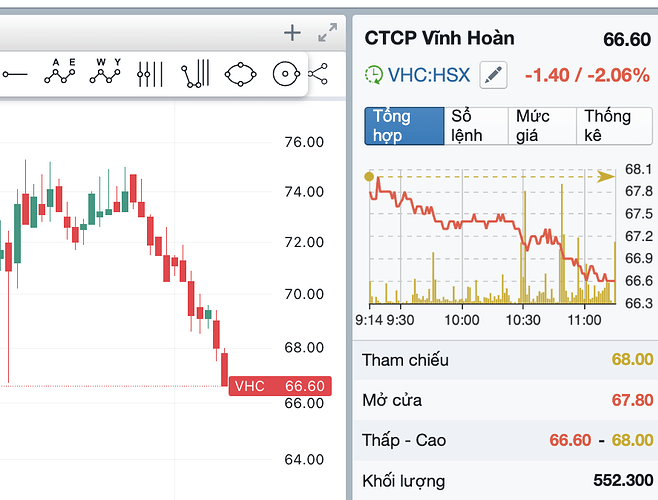Switch to the Tổng hợp tab

pos(403,126)
